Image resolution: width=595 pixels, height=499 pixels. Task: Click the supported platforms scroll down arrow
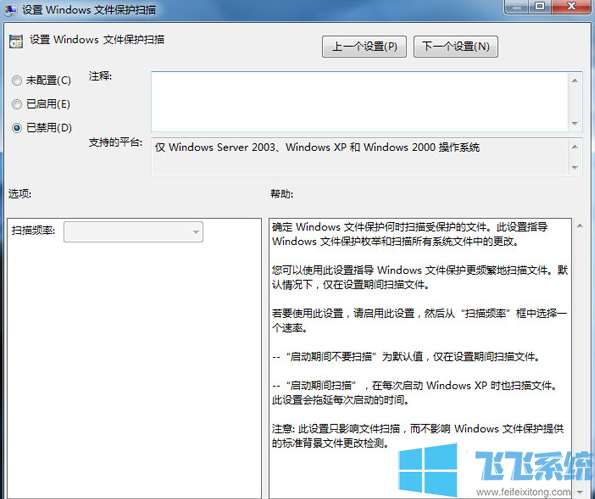click(575, 167)
